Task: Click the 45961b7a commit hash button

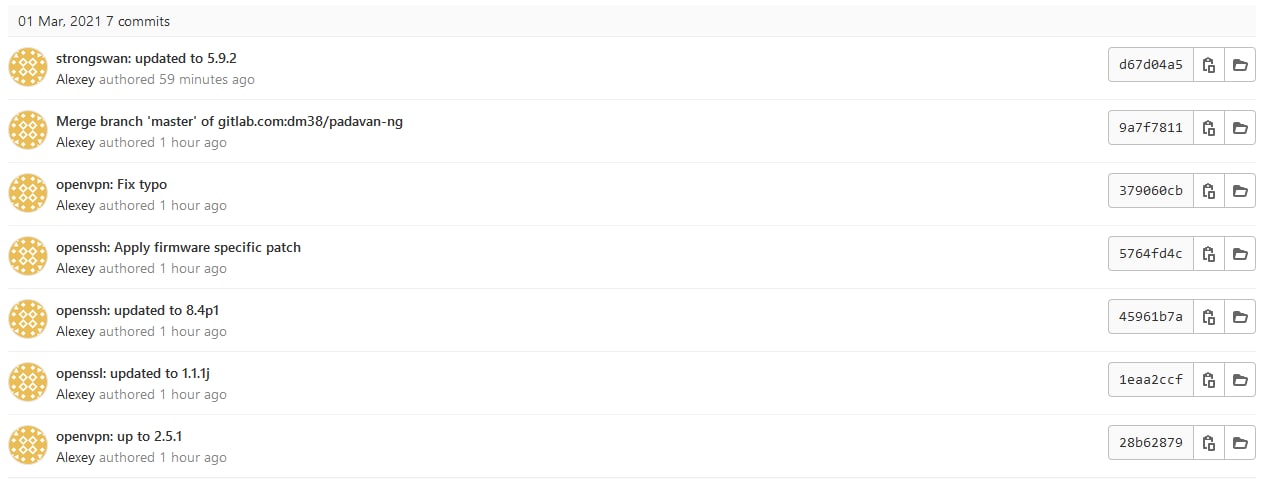Action: pos(1151,317)
